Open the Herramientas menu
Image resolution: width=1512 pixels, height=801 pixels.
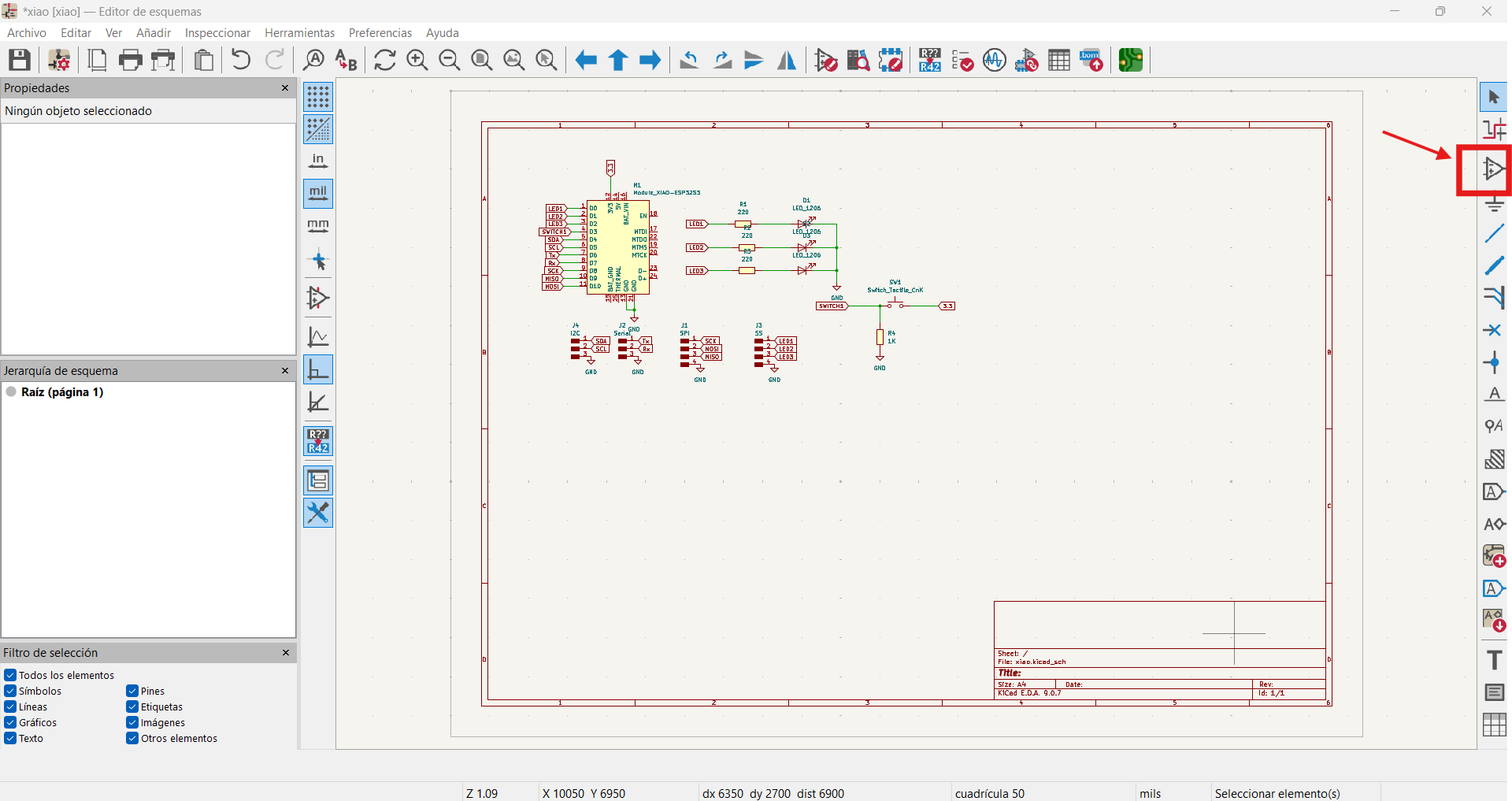coord(300,33)
